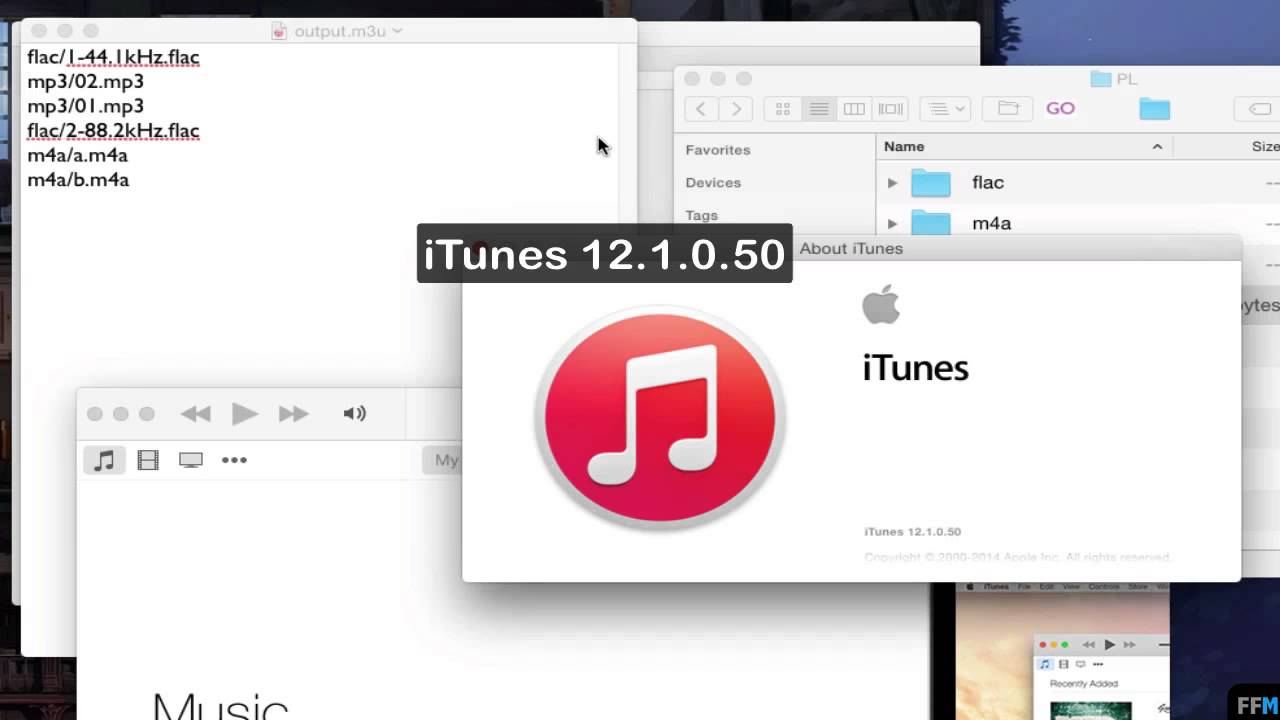Viewport: 1280px width, 720px height.
Task: Click the Music heading in iTunes window
Action: (x=221, y=705)
